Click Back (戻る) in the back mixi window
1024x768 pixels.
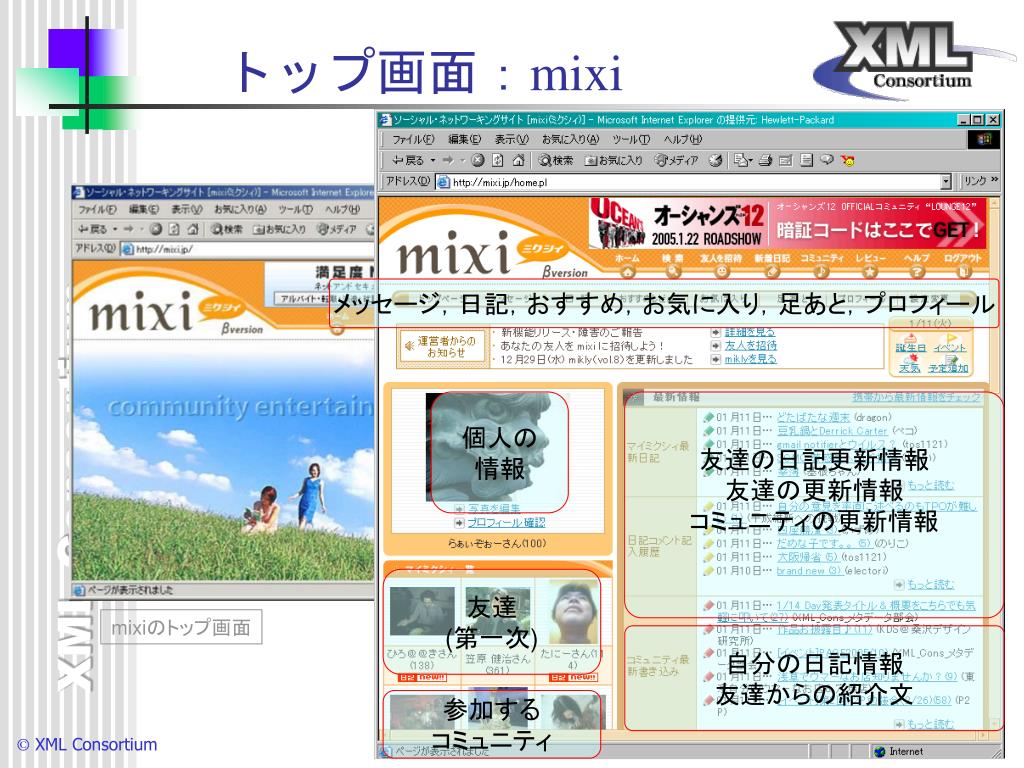tap(92, 229)
